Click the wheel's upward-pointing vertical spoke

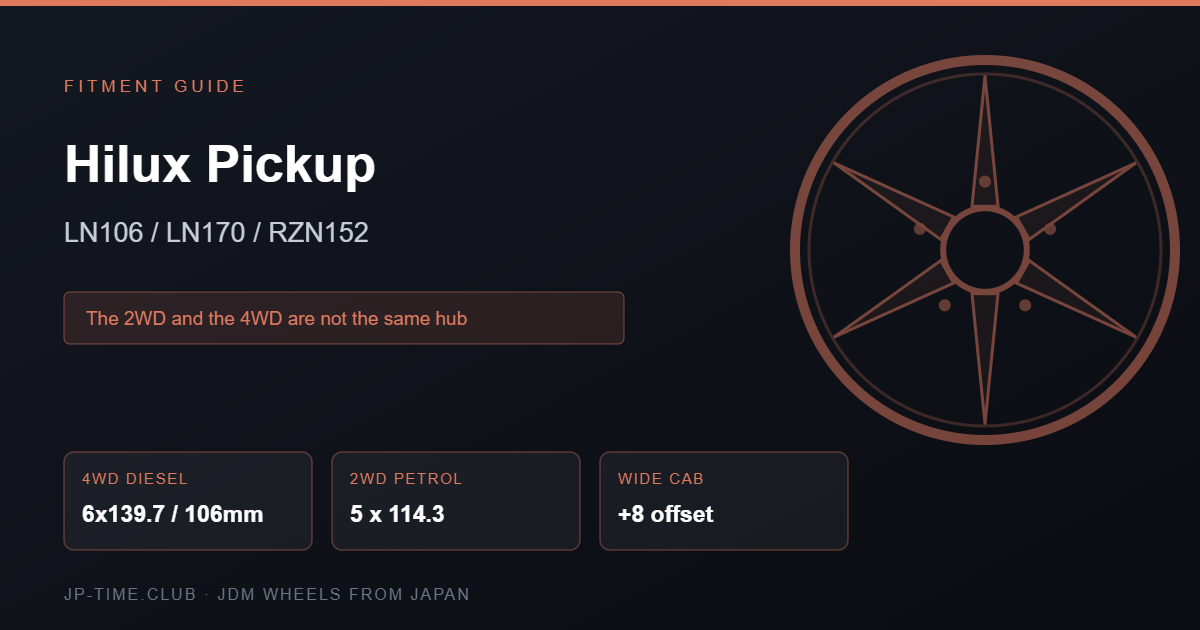(985, 140)
